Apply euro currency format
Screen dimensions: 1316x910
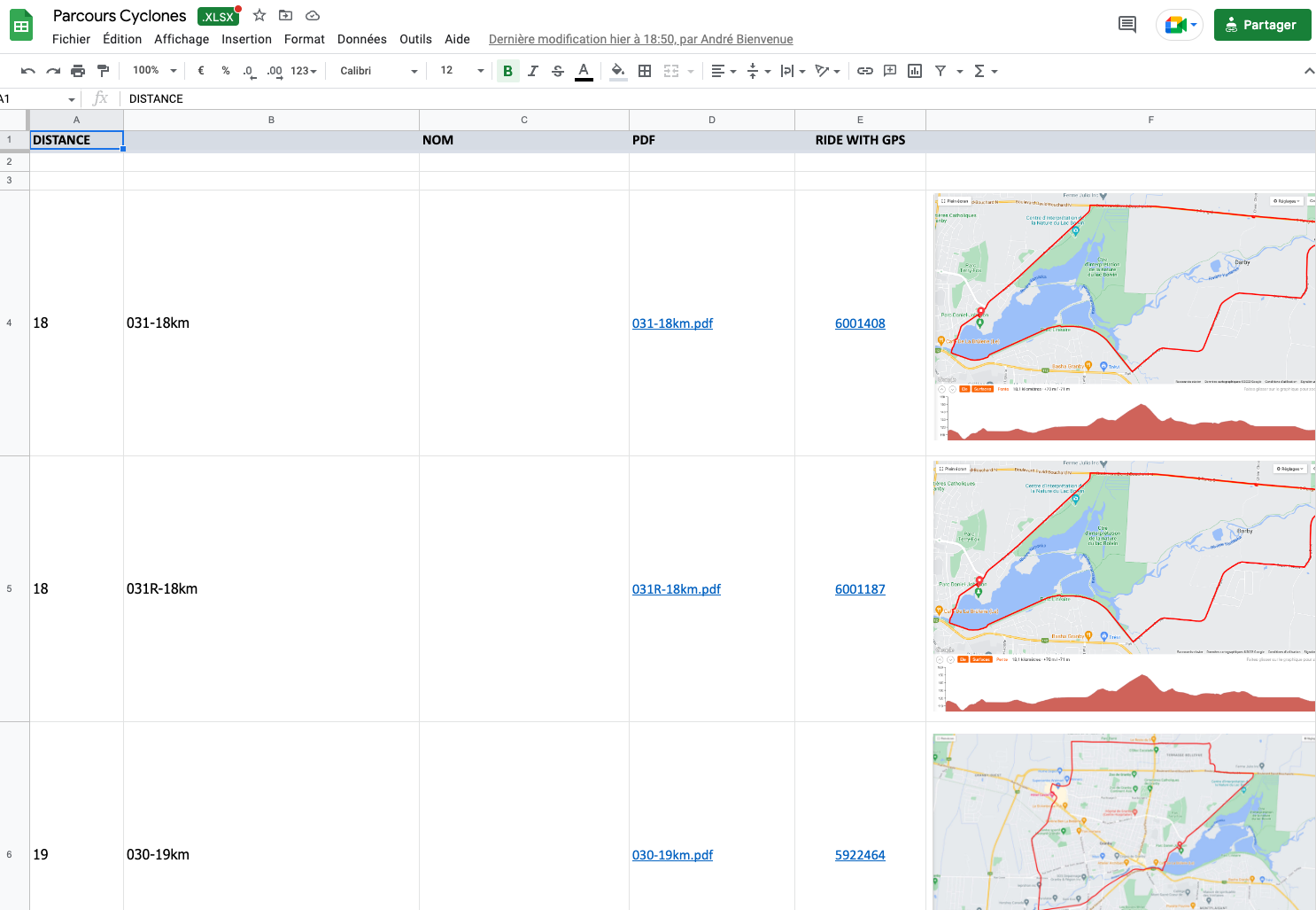[x=201, y=71]
